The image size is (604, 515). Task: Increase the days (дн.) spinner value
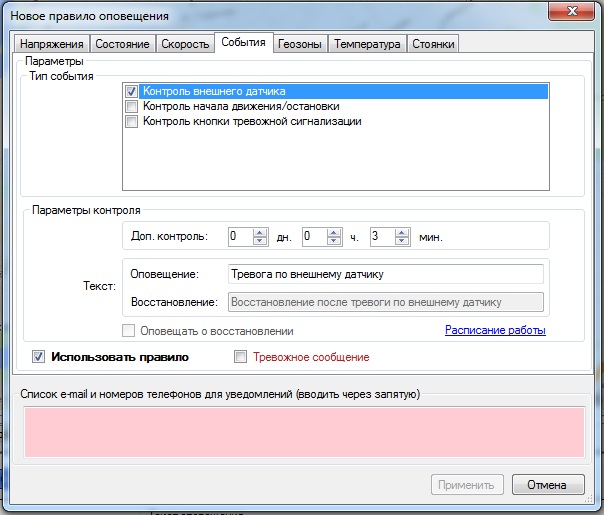point(261,233)
